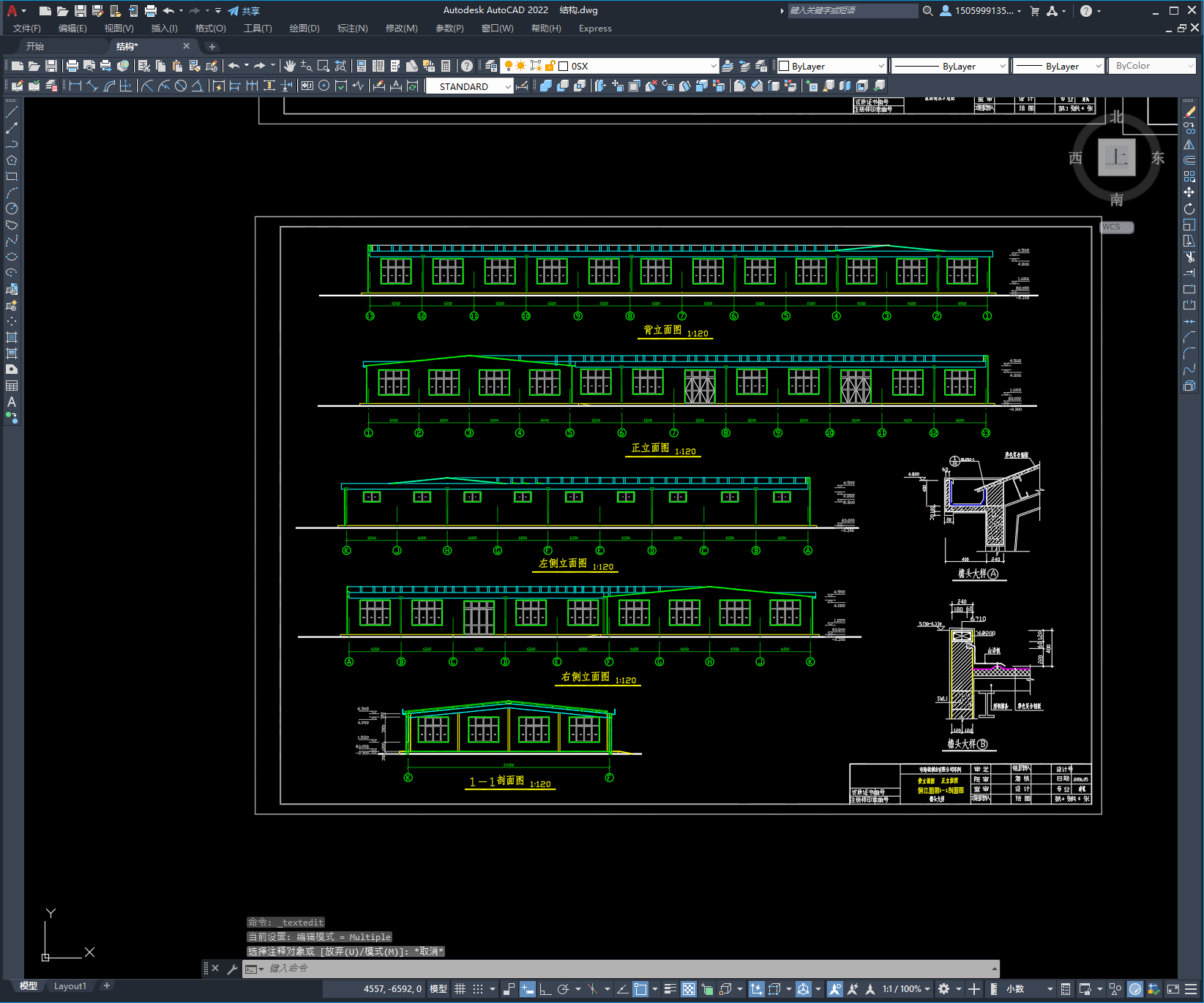Click the Plot print icon
Viewport: 1204px width, 1003px height.
coord(72,66)
